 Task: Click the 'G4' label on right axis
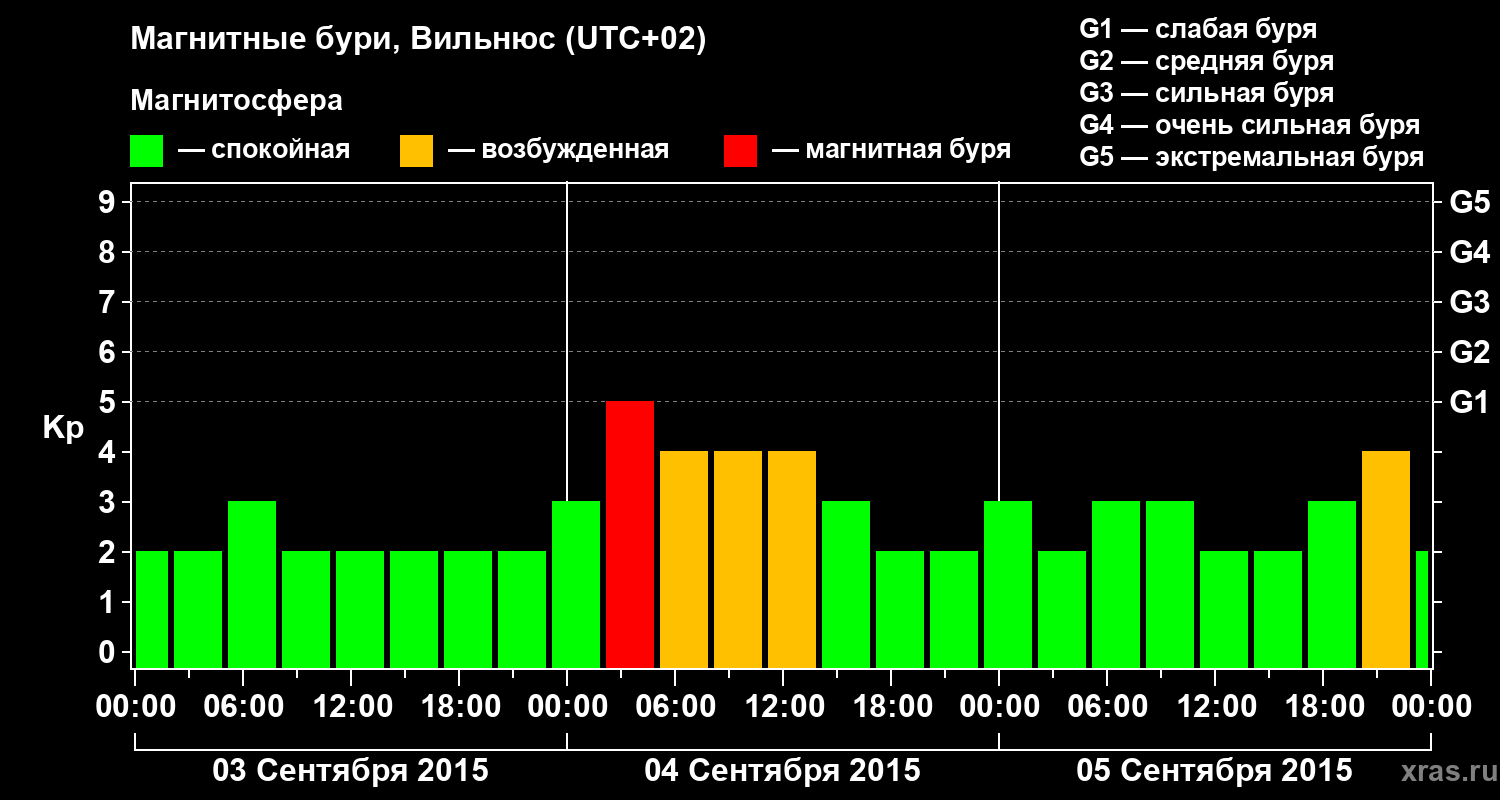tap(1470, 253)
